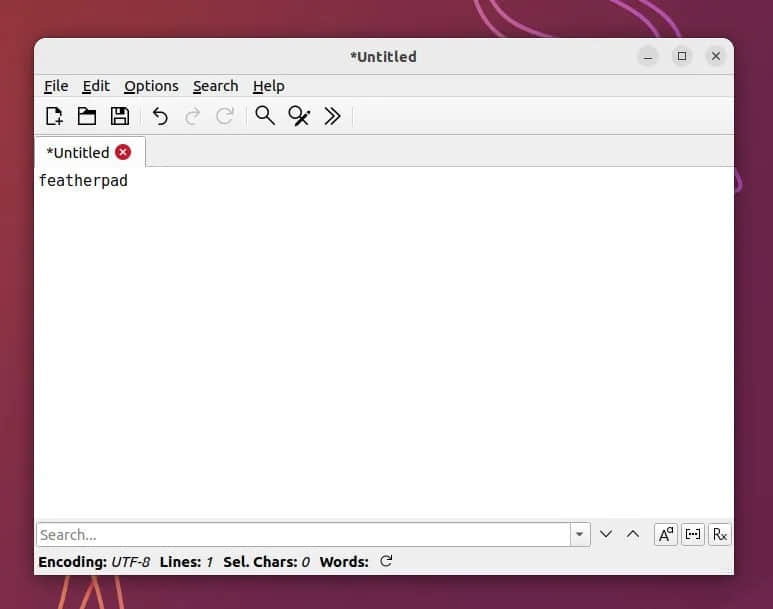Refresh the word count in status bar
773x609 pixels.
pyautogui.click(x=386, y=561)
